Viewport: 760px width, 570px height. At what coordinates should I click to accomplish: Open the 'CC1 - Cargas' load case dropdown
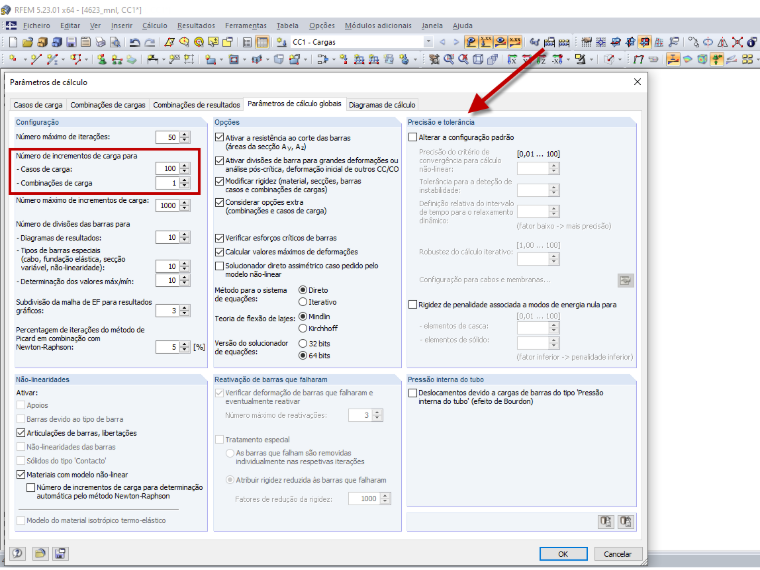coord(428,42)
